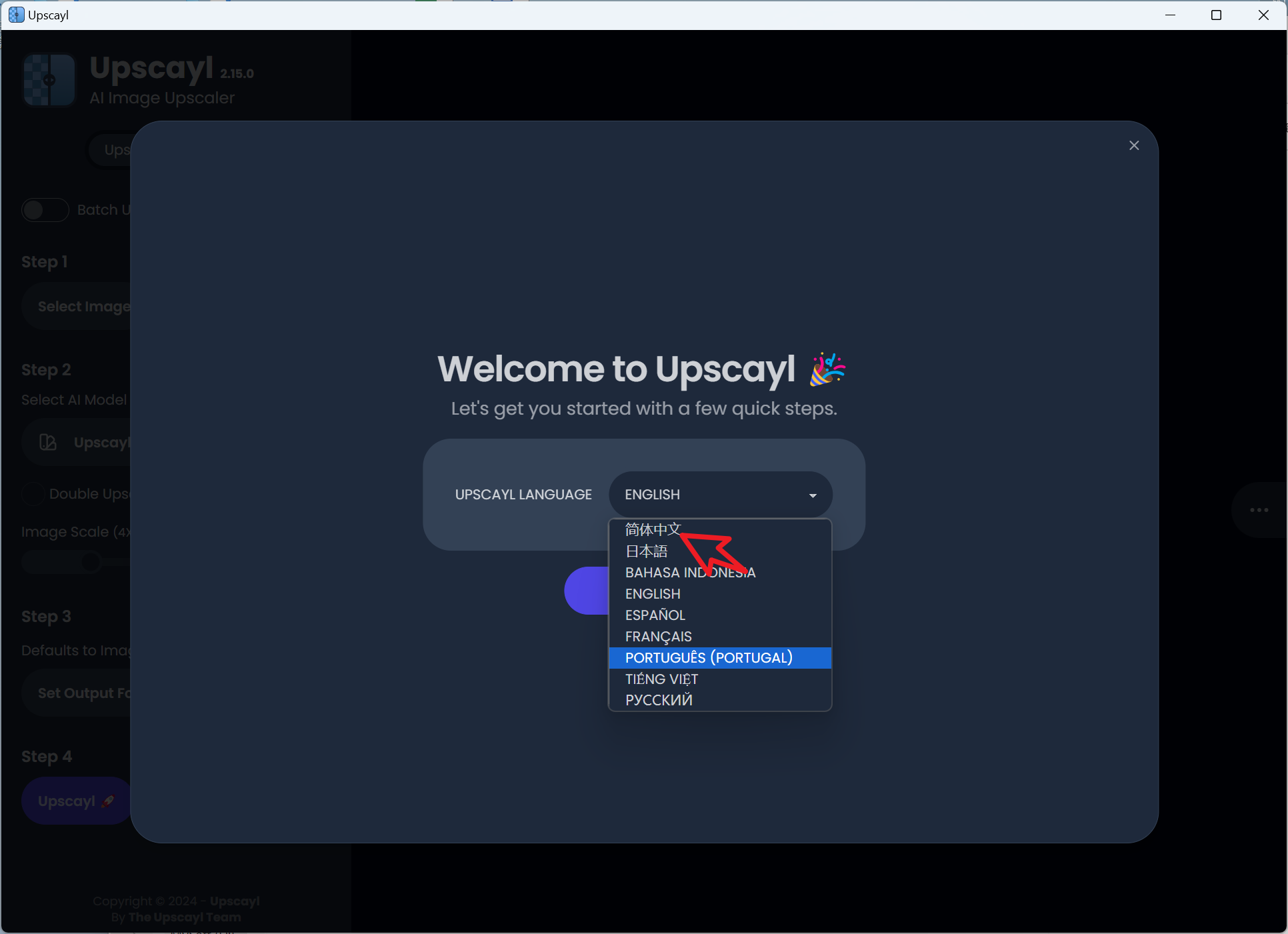Click the dropdown arrow beside ENGLISH
1288x934 pixels.
[x=813, y=495]
